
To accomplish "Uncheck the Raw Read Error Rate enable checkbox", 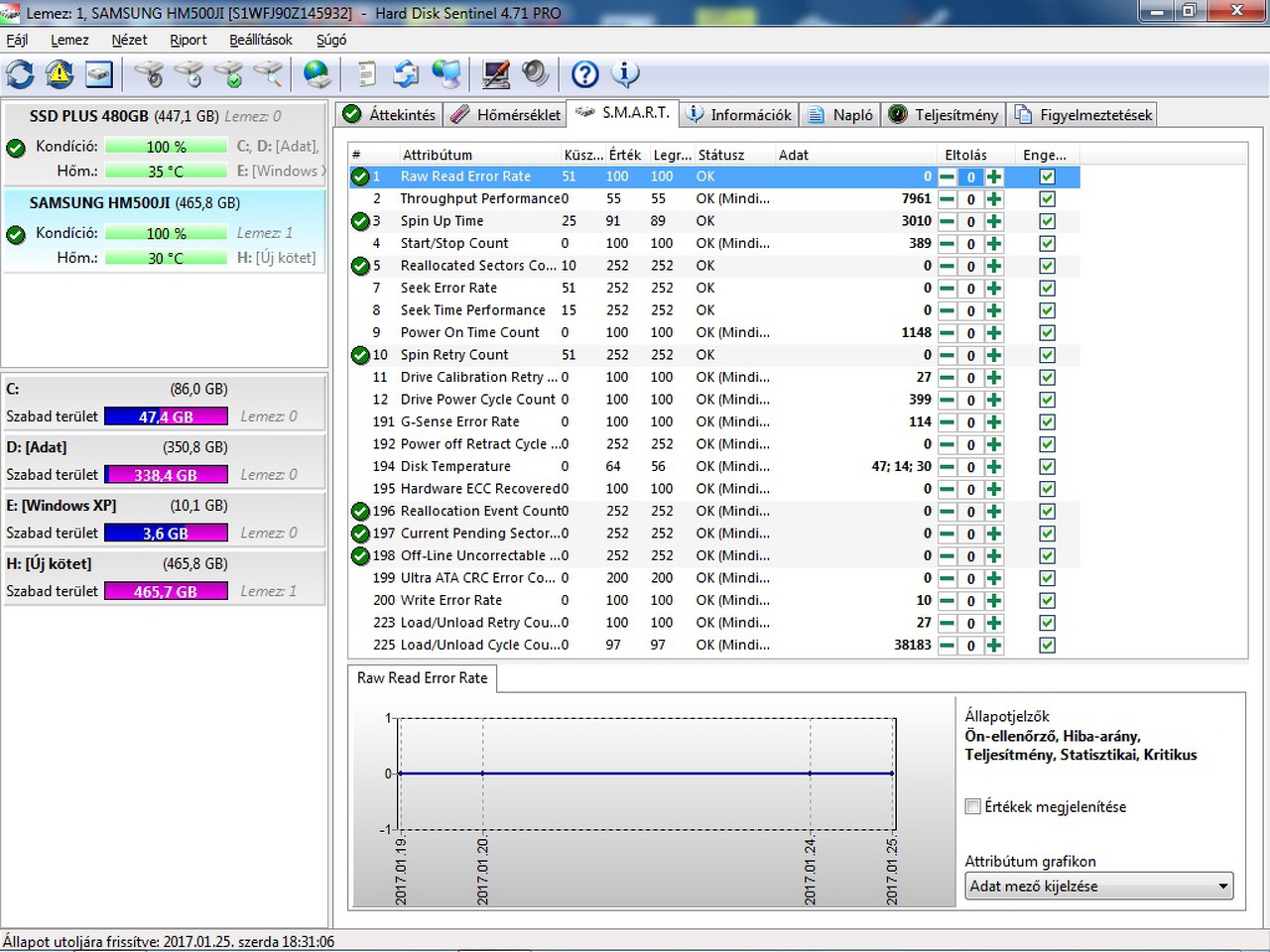I will pyautogui.click(x=1047, y=177).
